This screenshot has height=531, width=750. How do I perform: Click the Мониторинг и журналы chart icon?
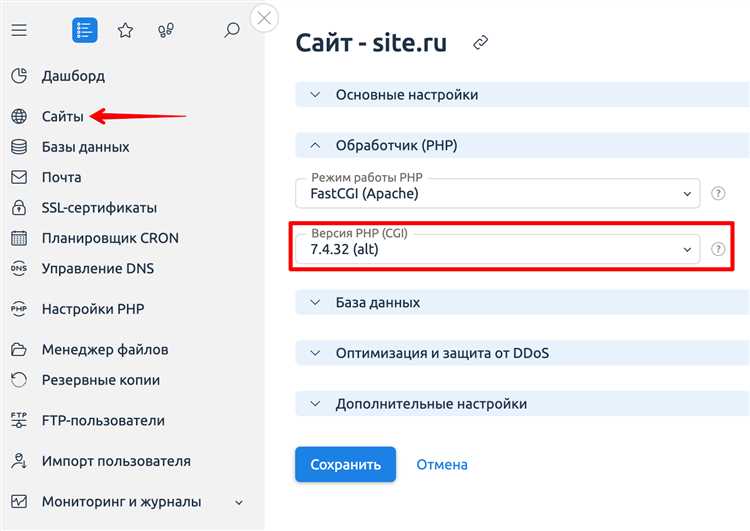click(x=19, y=501)
